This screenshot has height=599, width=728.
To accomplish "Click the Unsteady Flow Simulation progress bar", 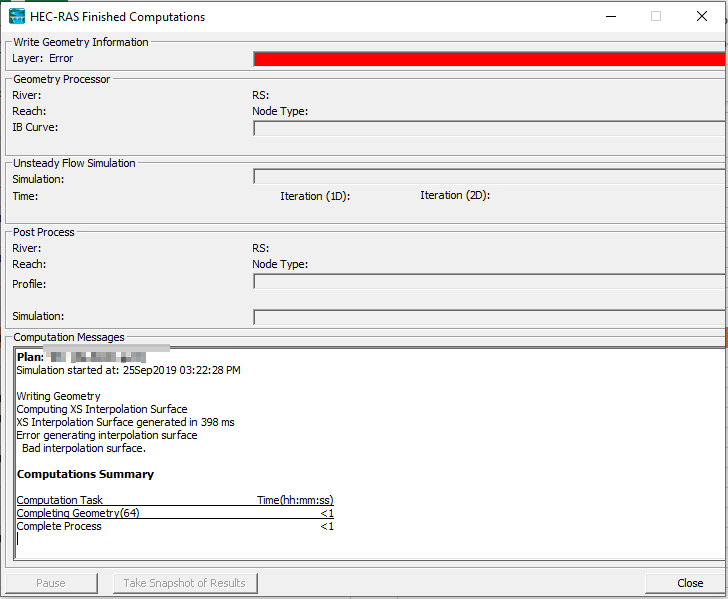I will pyautogui.click(x=490, y=177).
